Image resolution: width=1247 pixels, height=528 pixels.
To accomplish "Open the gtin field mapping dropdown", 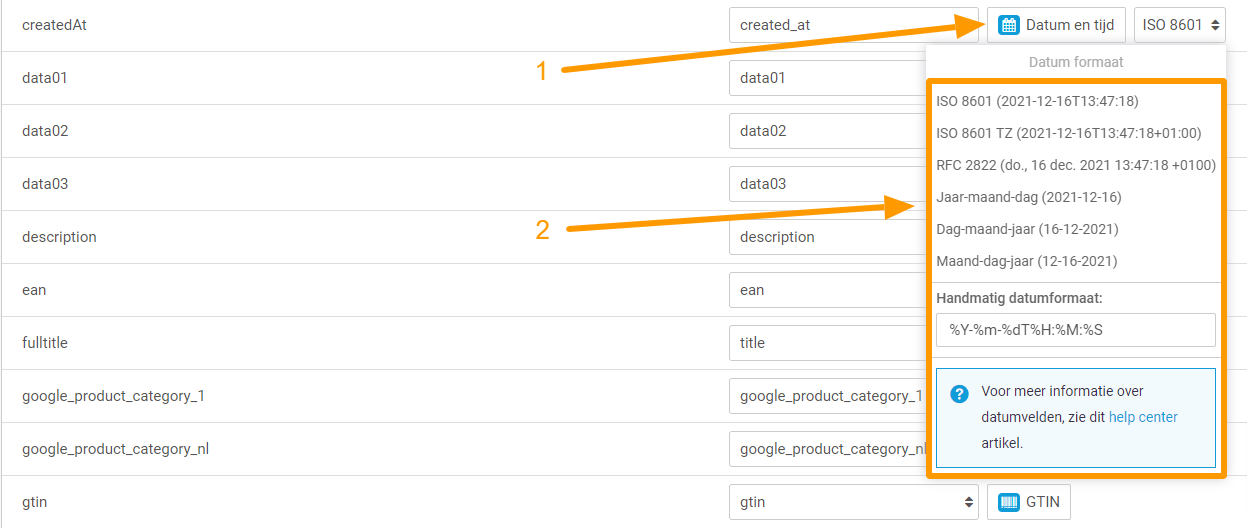I will [854, 502].
